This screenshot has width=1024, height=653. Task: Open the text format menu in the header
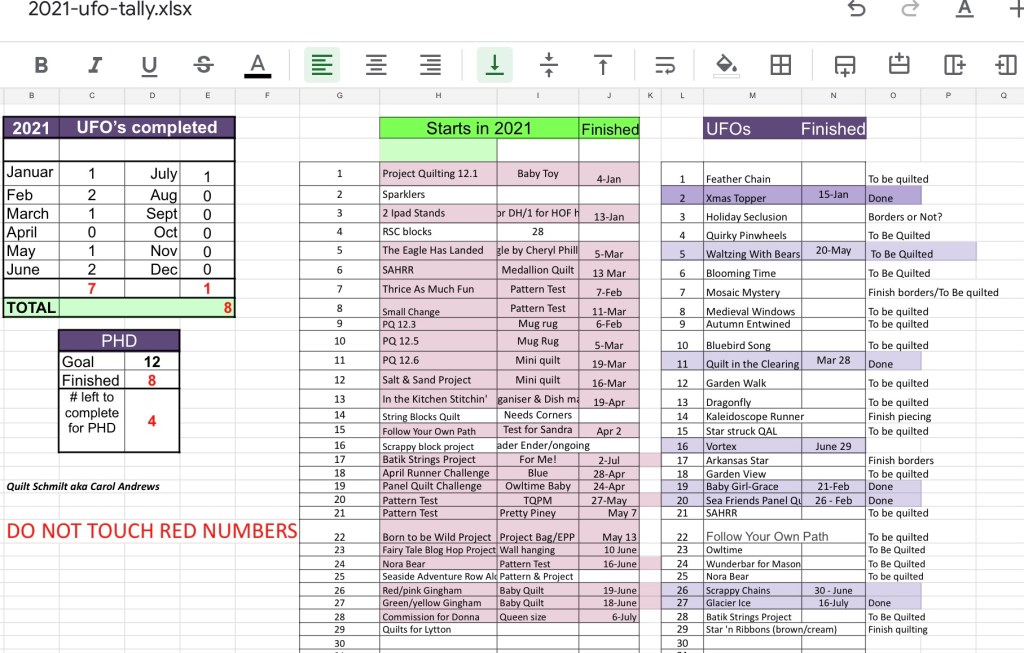(x=964, y=10)
